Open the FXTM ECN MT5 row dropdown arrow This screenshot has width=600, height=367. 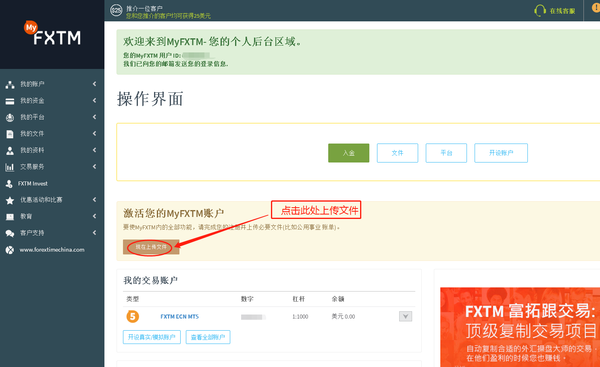(x=406, y=316)
